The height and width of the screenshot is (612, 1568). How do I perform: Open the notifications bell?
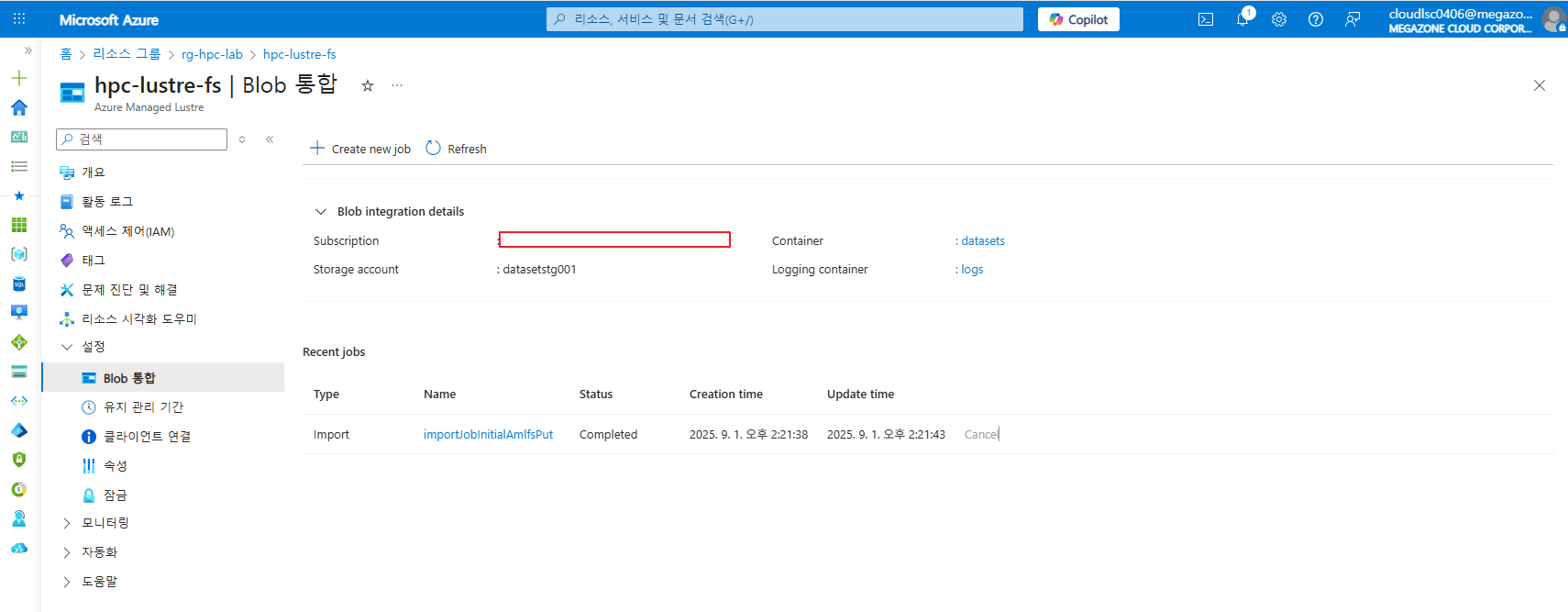coord(1242,19)
